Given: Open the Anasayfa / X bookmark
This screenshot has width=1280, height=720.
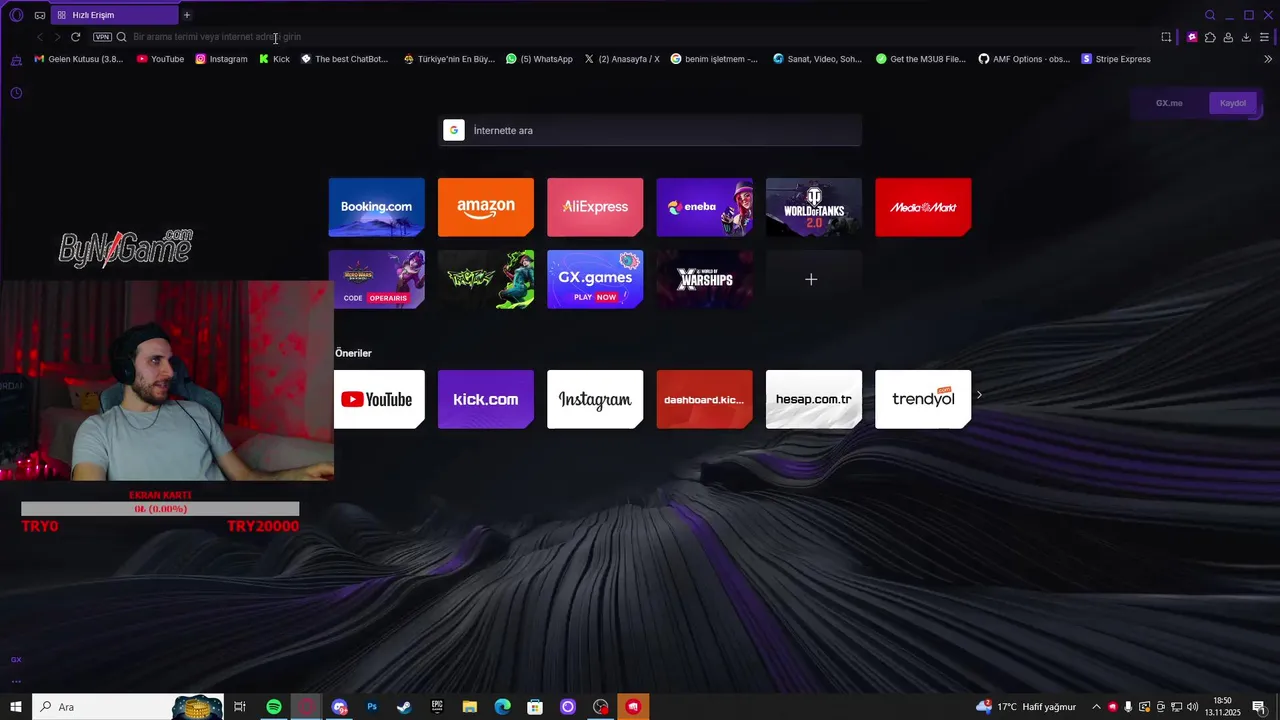Looking at the screenshot, I should (622, 59).
